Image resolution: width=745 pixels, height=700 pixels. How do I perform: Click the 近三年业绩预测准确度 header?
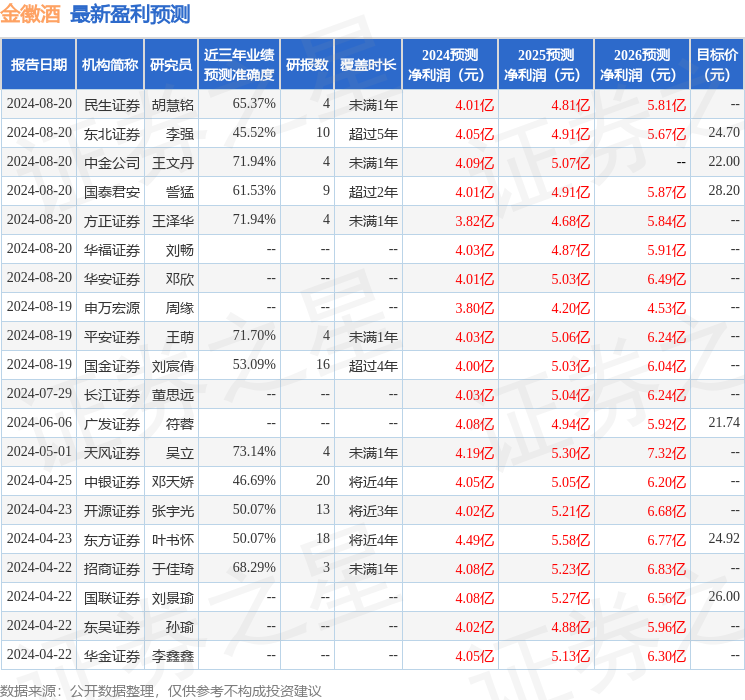[x=239, y=65]
